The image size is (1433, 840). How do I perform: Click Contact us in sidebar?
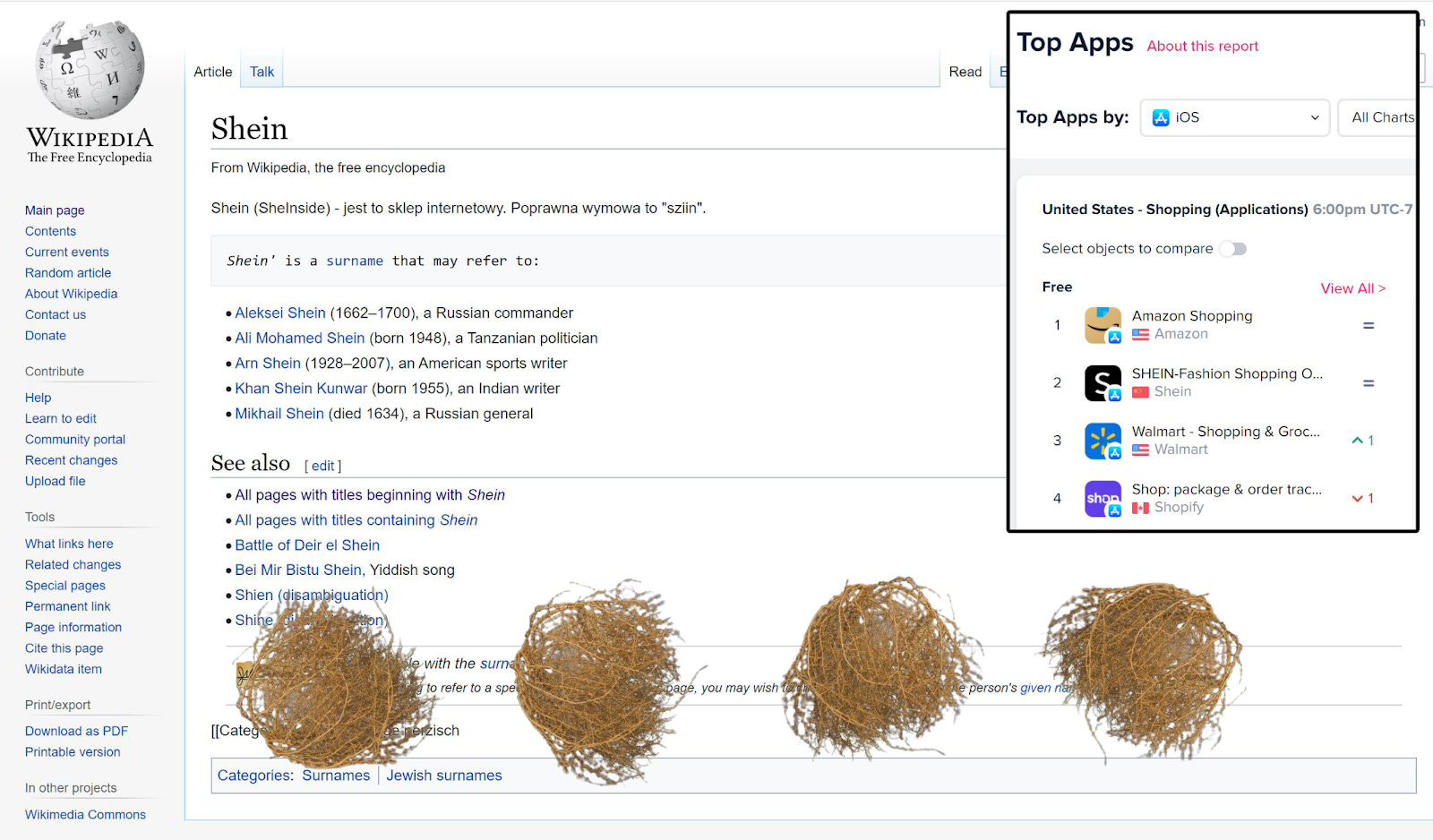click(x=56, y=314)
